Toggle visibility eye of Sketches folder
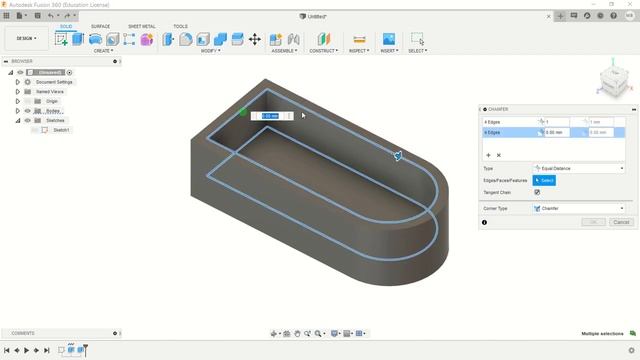This screenshot has width=640, height=360. pos(28,120)
